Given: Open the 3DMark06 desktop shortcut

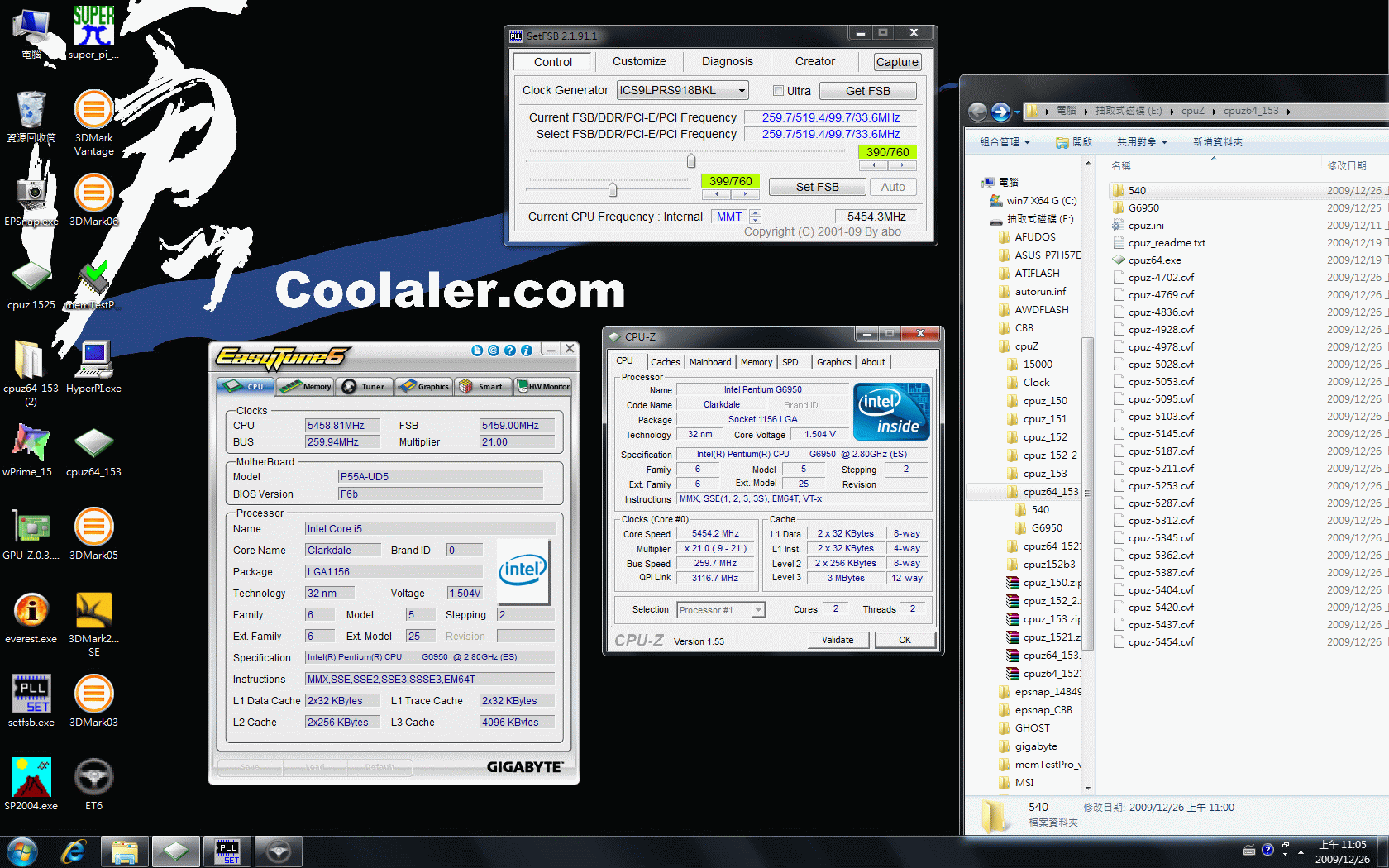Looking at the screenshot, I should click(93, 200).
